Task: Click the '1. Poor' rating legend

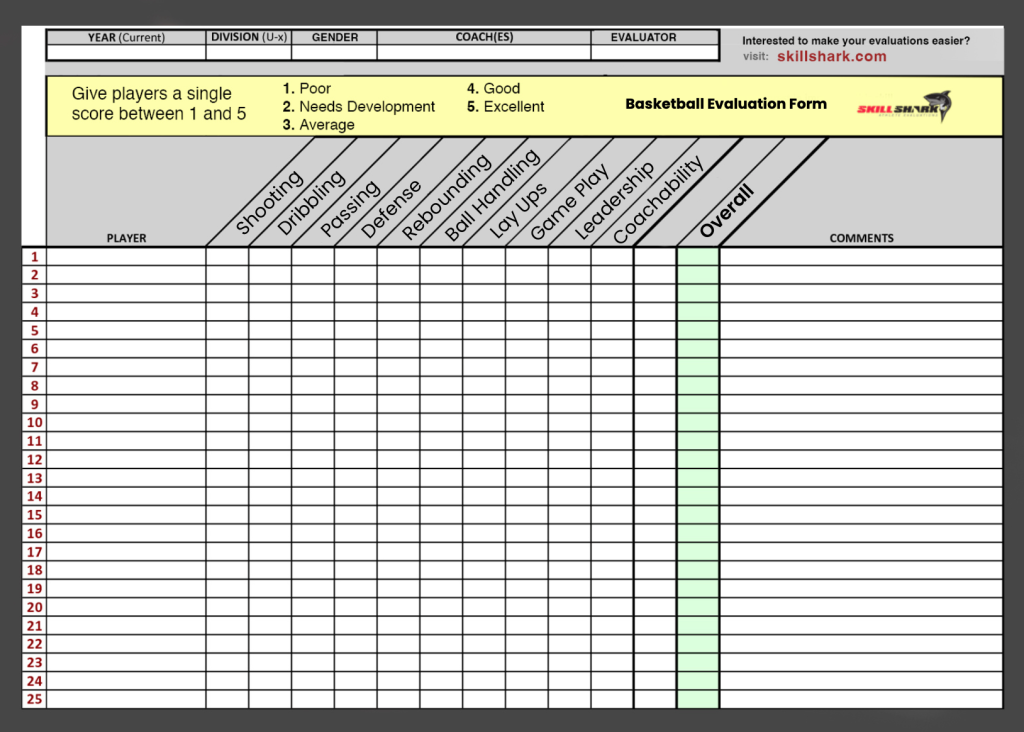Action: coord(306,88)
